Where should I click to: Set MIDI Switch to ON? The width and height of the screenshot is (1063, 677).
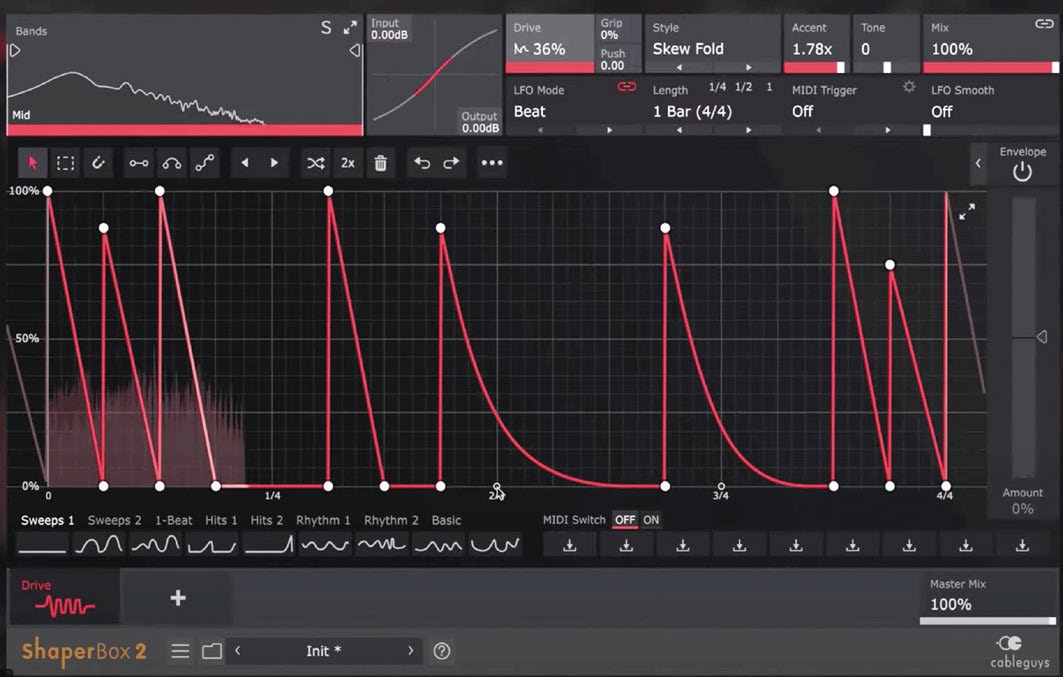(651, 520)
